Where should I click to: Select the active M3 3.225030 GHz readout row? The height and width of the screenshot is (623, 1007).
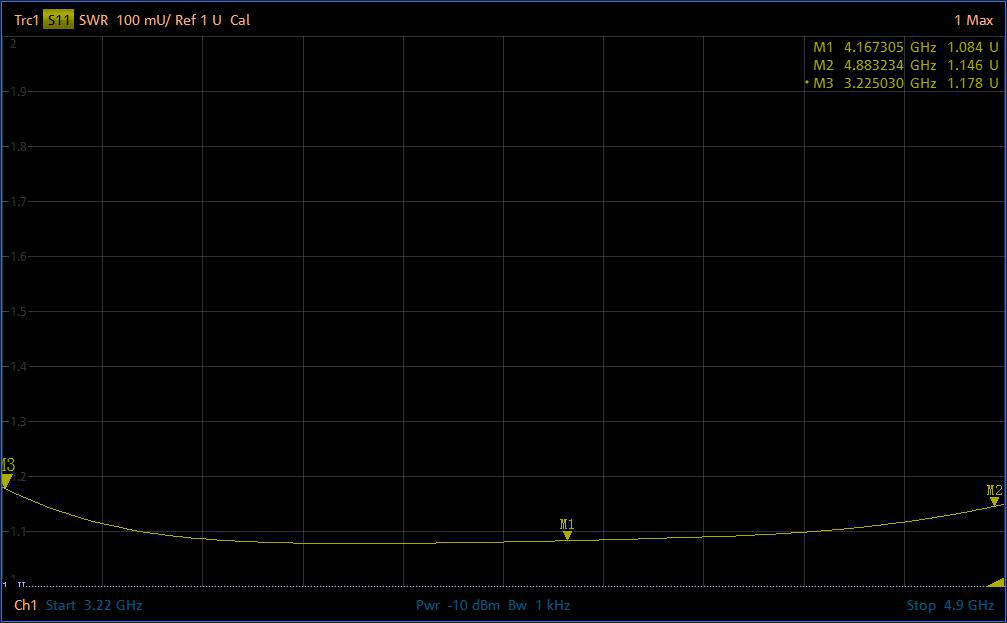(x=905, y=83)
